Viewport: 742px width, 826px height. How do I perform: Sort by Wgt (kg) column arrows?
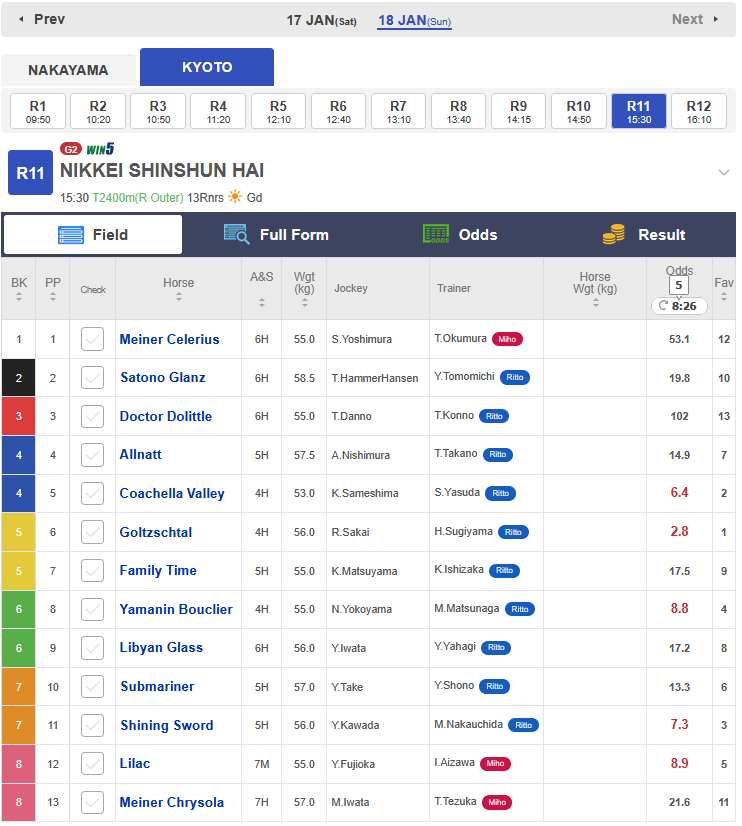click(x=304, y=302)
